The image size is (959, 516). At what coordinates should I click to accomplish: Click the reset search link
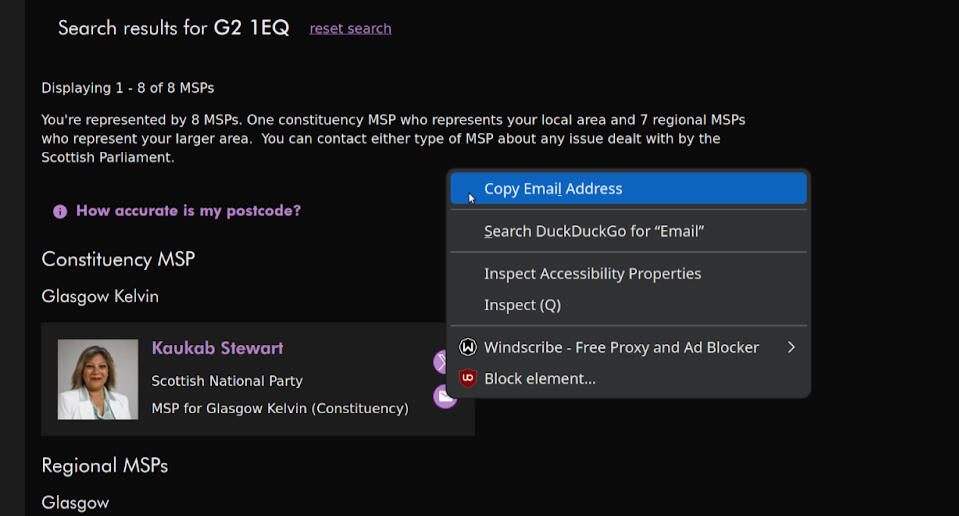pyautogui.click(x=350, y=29)
